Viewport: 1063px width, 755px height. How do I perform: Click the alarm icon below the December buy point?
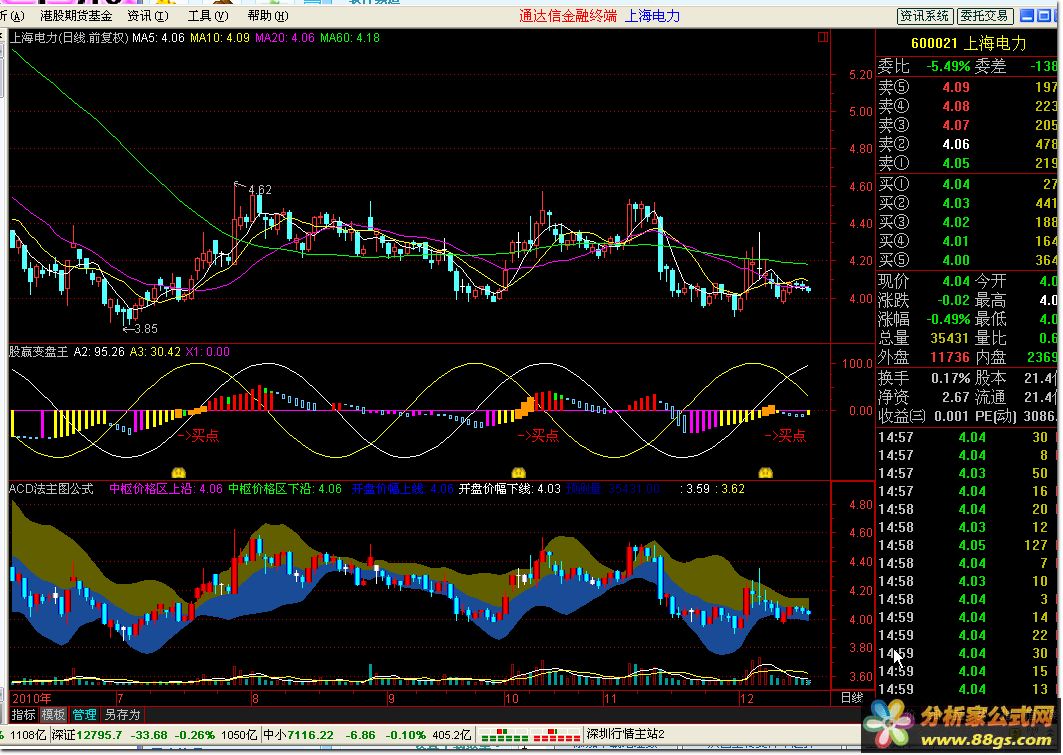[766, 472]
